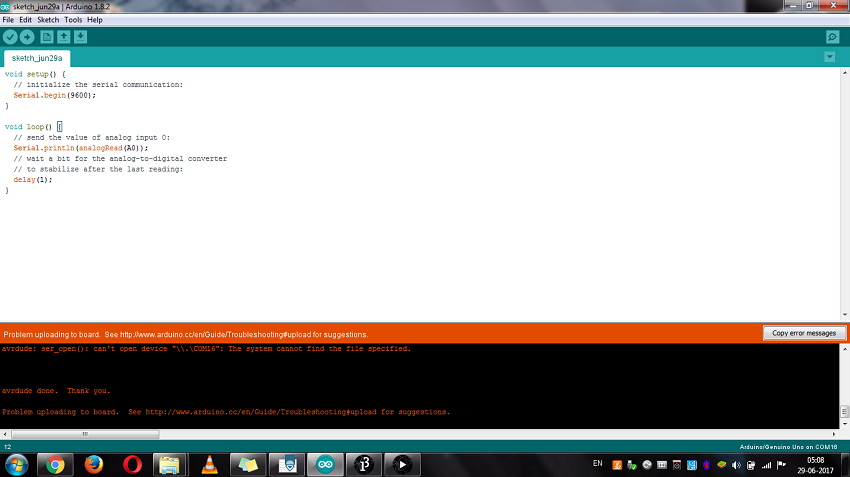Open the Serial Monitor magnifier icon
Viewport: 850px width, 477px height.
click(833, 37)
